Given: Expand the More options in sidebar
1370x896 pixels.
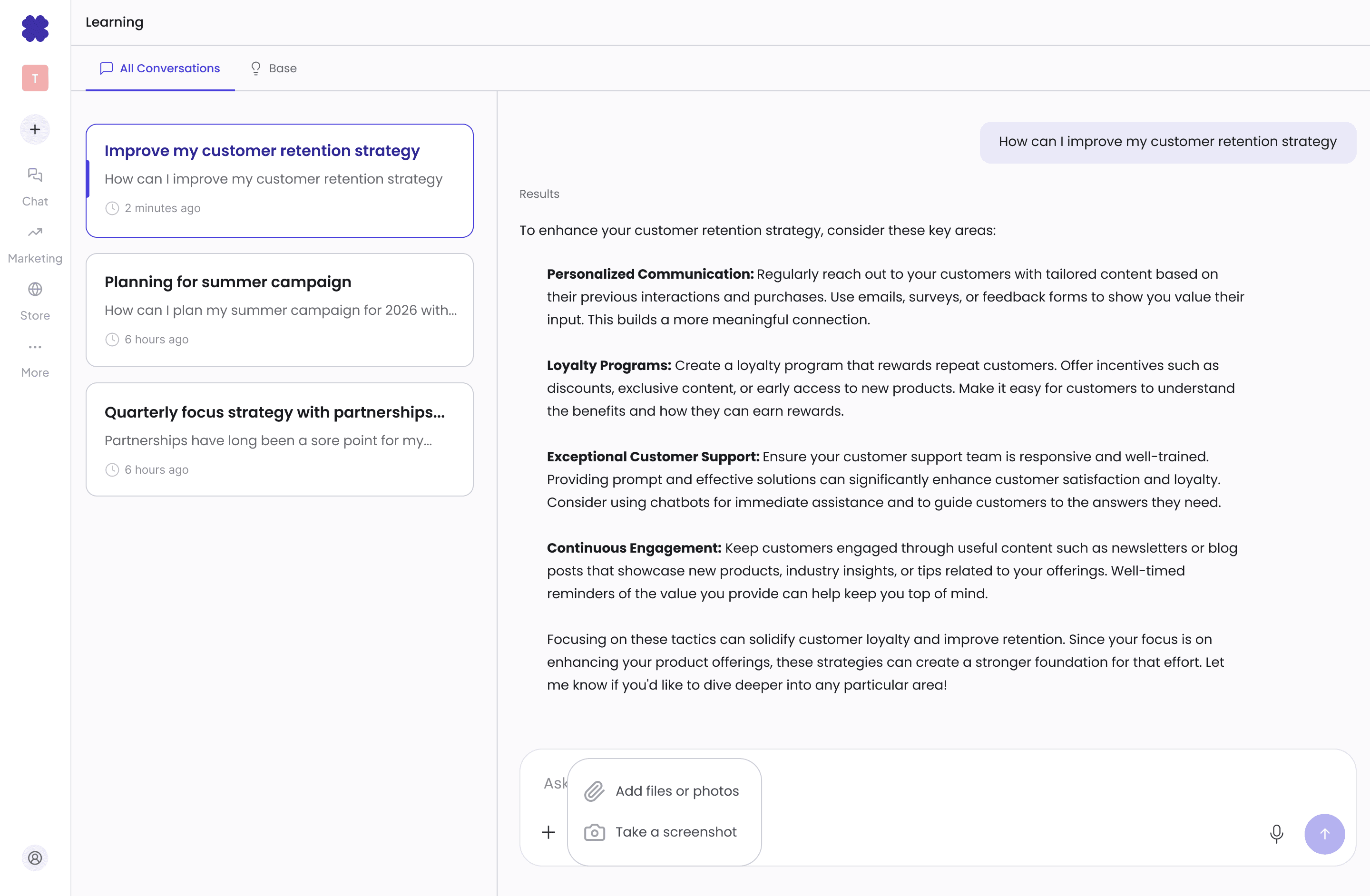Looking at the screenshot, I should [35, 358].
